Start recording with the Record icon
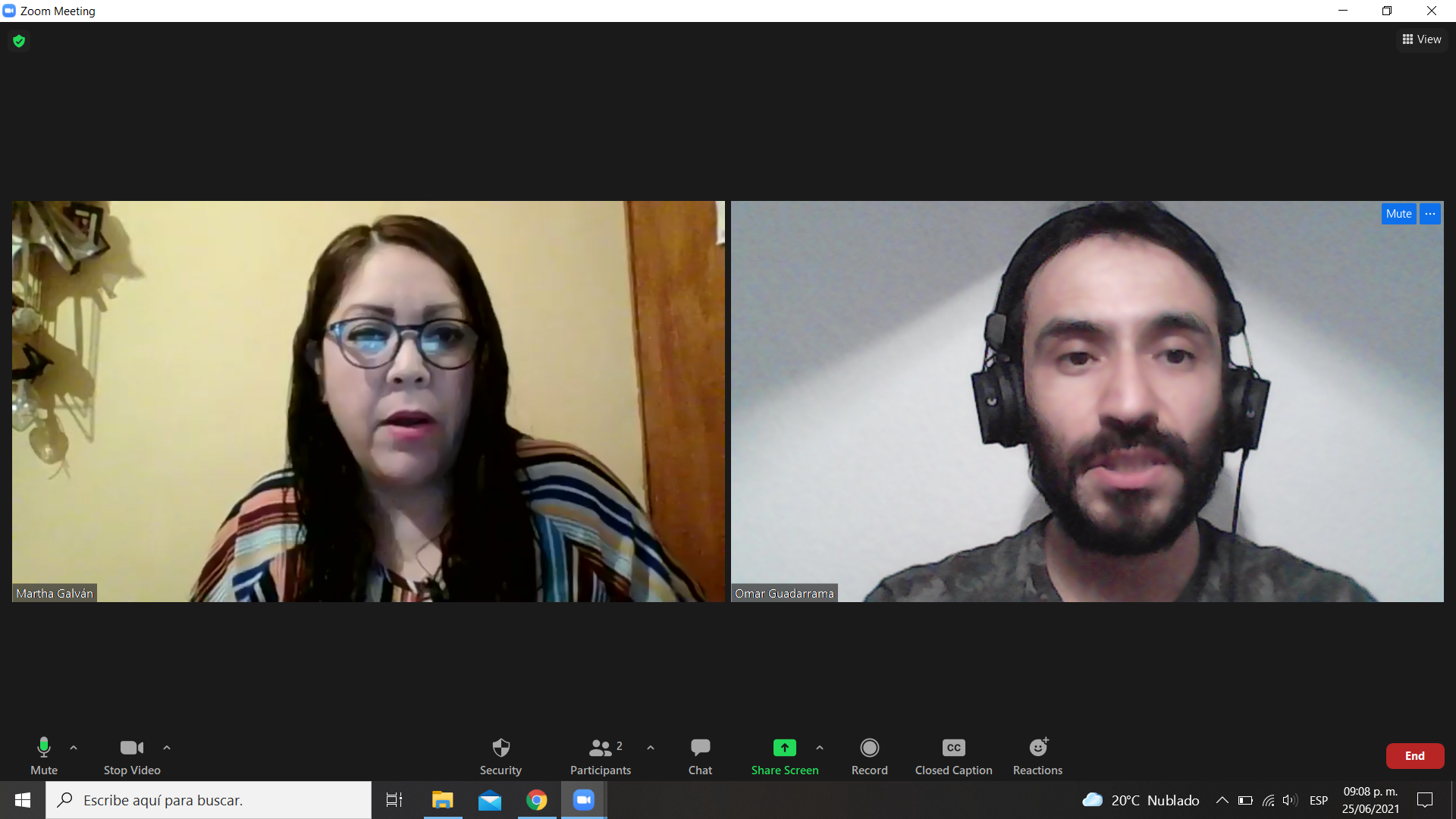The image size is (1456, 819). tap(869, 748)
